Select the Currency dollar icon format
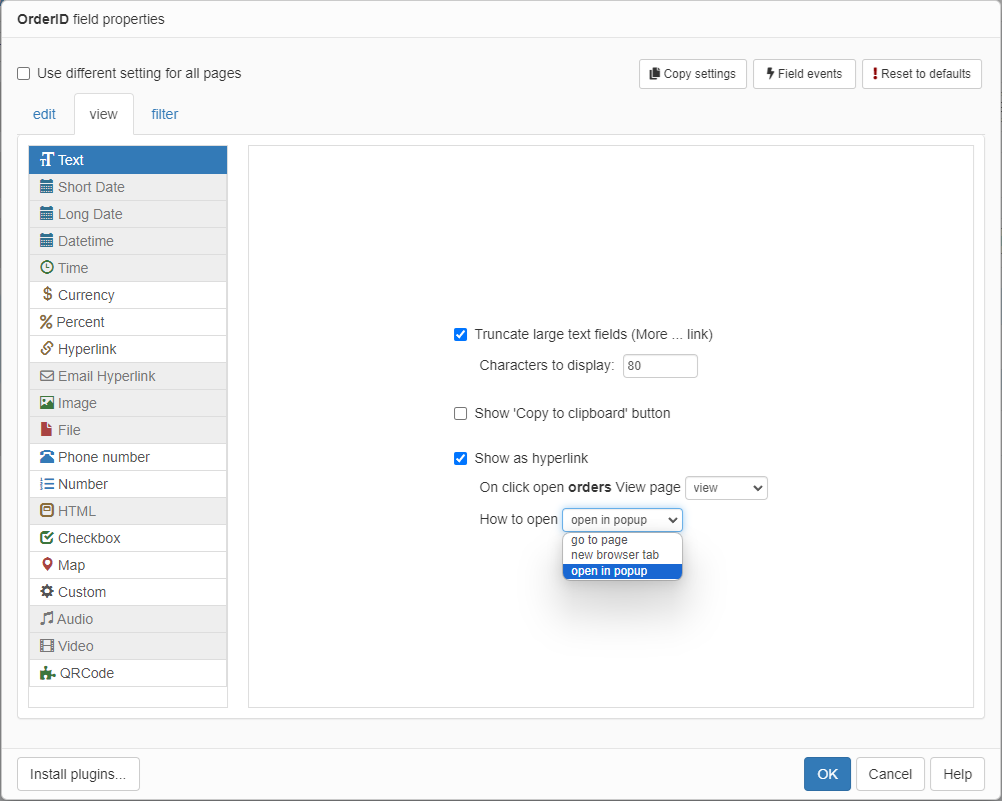This screenshot has height=801, width=1002. 47,295
